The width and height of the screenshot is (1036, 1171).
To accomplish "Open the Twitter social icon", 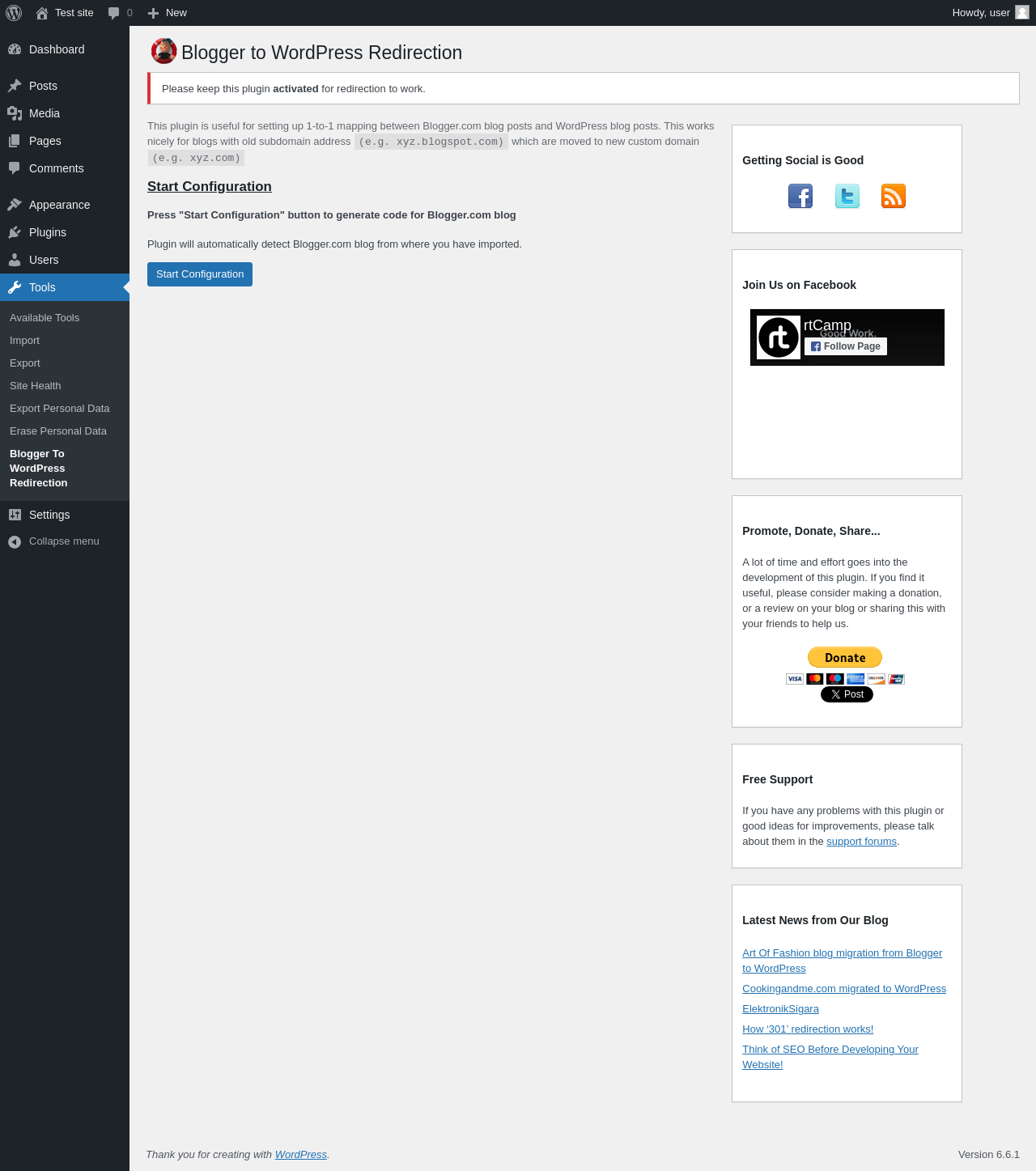I will point(847,196).
